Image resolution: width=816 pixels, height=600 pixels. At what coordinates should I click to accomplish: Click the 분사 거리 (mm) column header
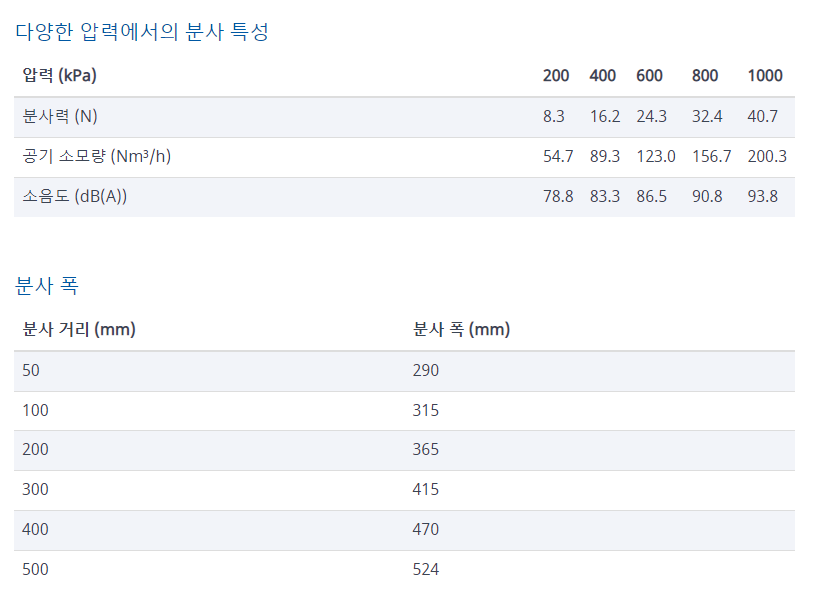click(79, 330)
